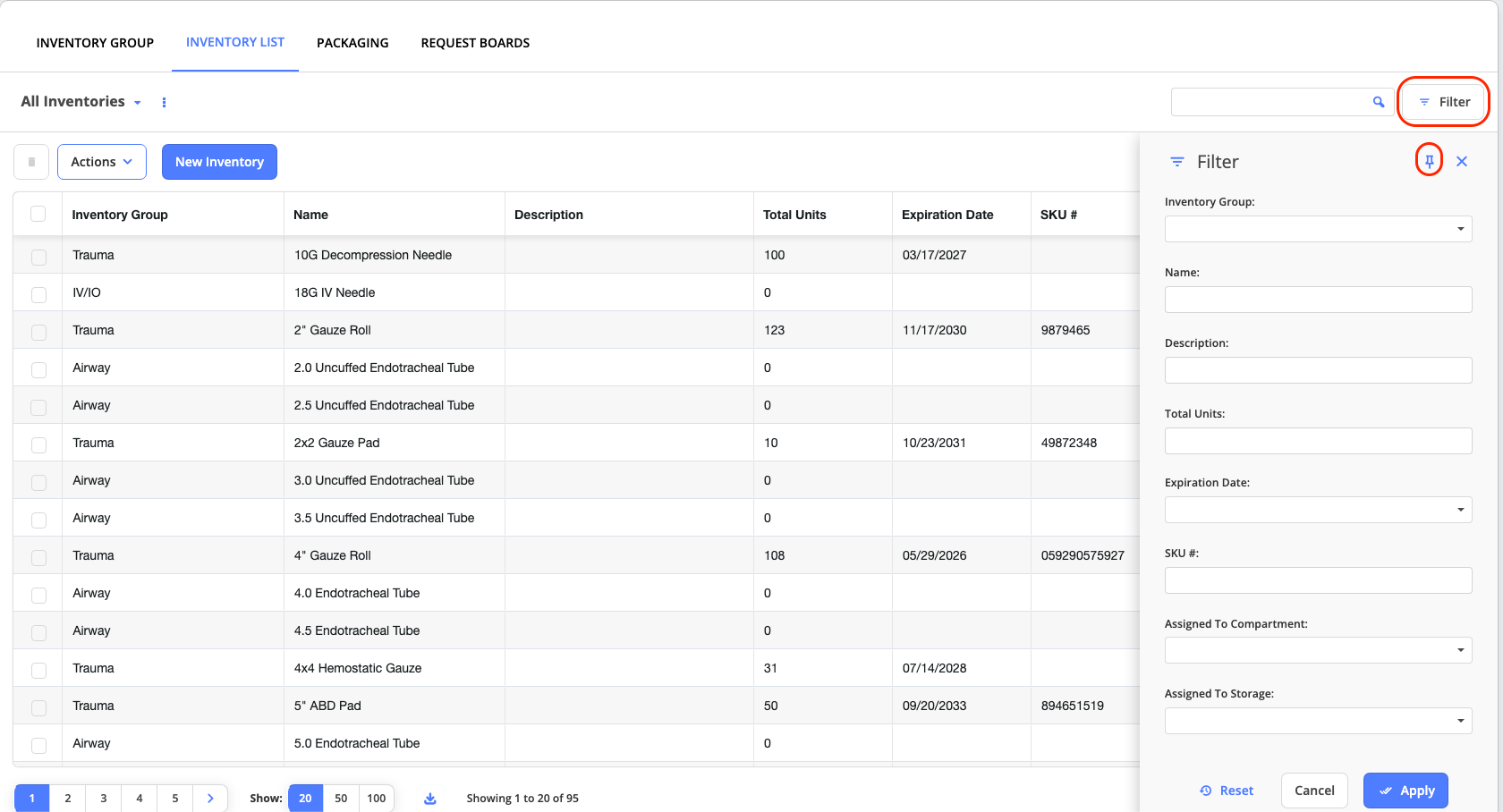Open Assigned To Storage dropdown

pyautogui.click(x=1318, y=721)
